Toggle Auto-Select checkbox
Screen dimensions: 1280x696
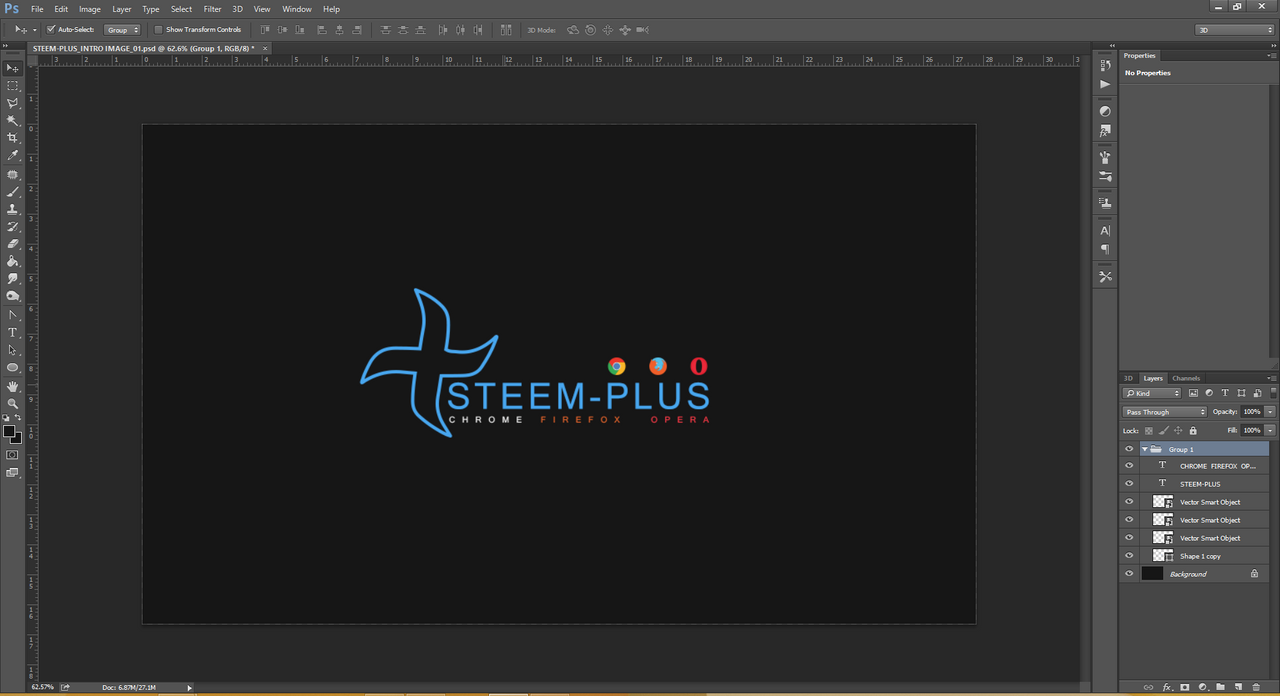(51, 30)
